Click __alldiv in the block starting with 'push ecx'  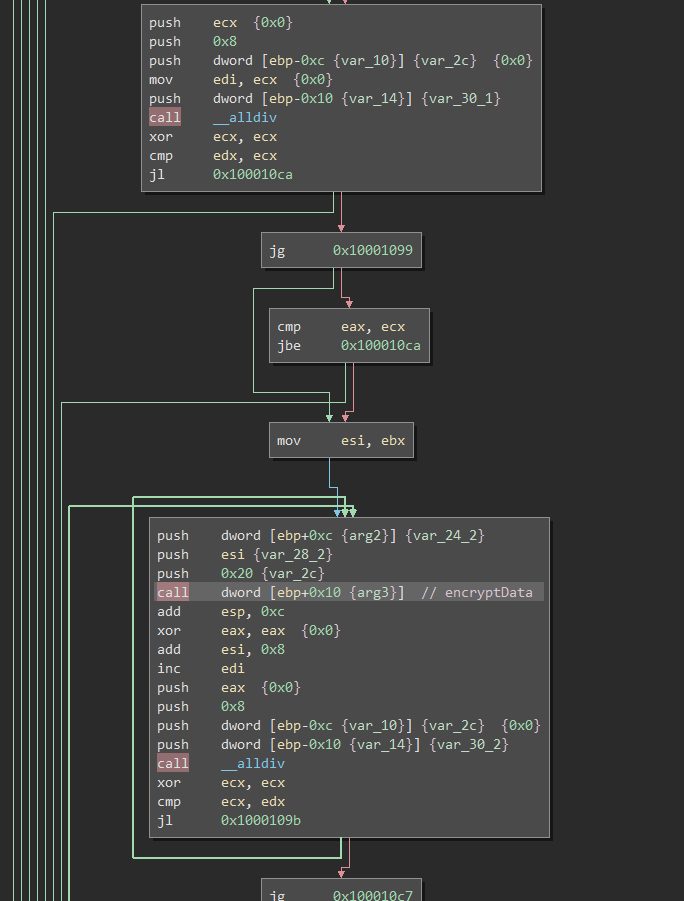coord(245,117)
